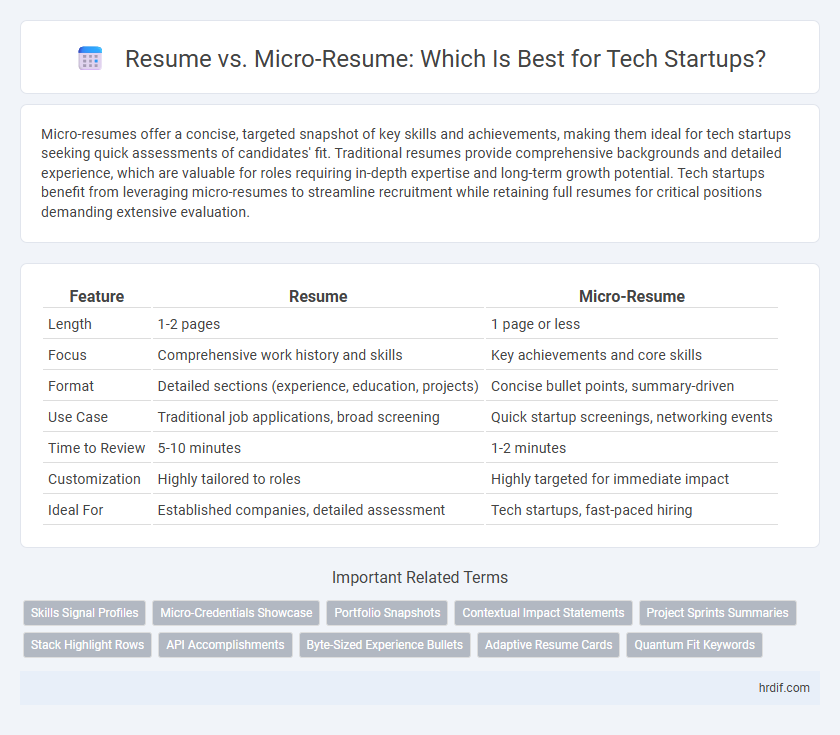Click 'Traditional job applications, broad screening' cell
Screen dimensions: 840x735
pyautogui.click(x=318, y=417)
